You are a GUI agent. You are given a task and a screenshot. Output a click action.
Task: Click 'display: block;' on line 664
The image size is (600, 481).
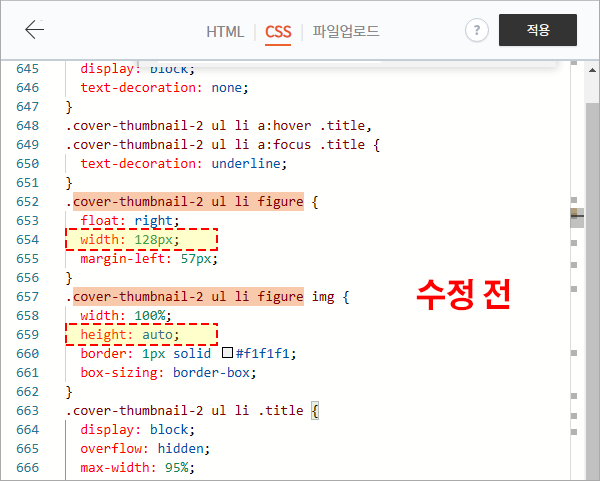137,430
